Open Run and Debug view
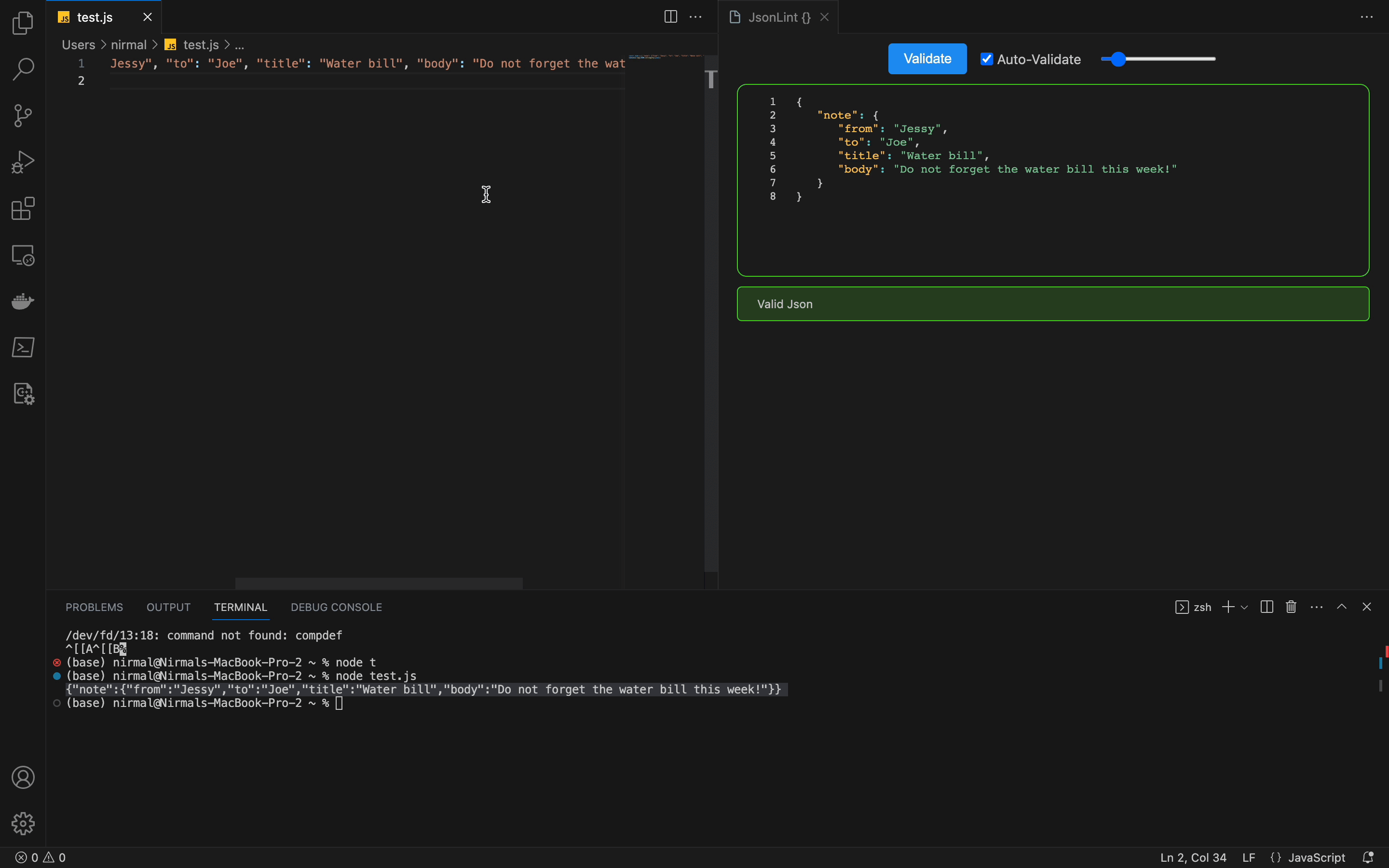Viewport: 1389px width, 868px height. click(23, 163)
